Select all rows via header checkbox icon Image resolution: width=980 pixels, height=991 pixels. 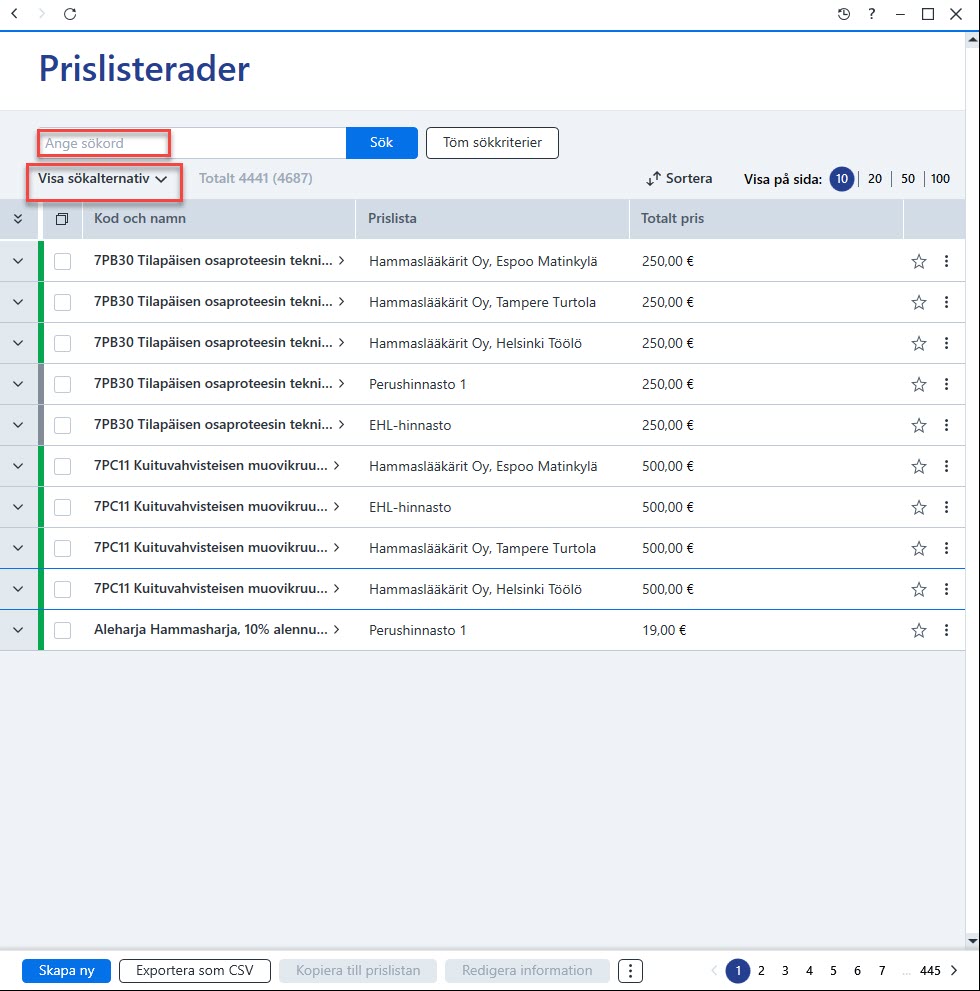tap(62, 219)
